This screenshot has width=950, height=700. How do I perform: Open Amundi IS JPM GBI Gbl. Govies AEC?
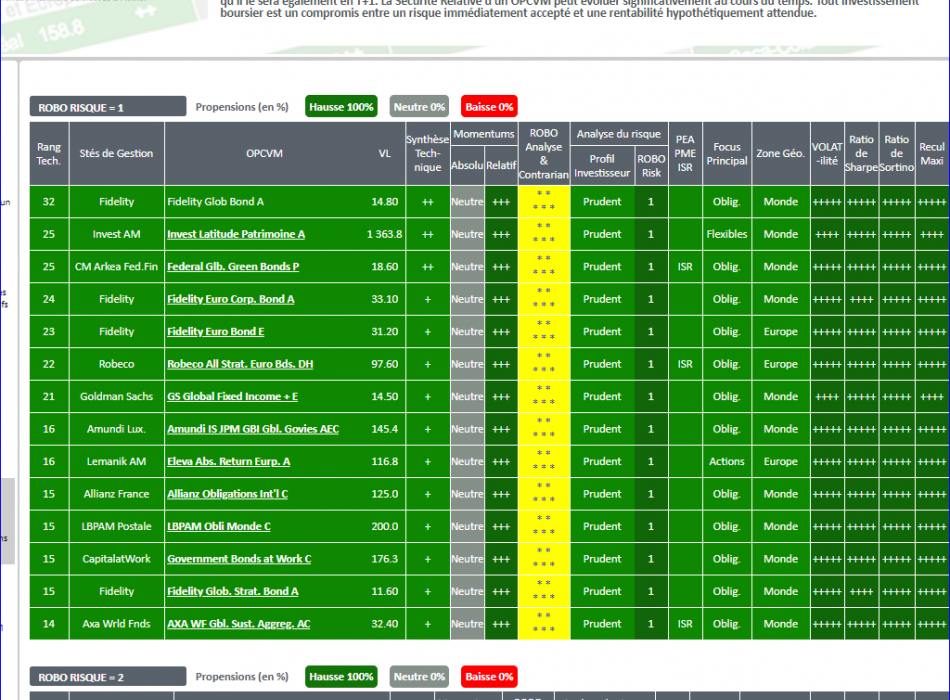[x=253, y=429]
